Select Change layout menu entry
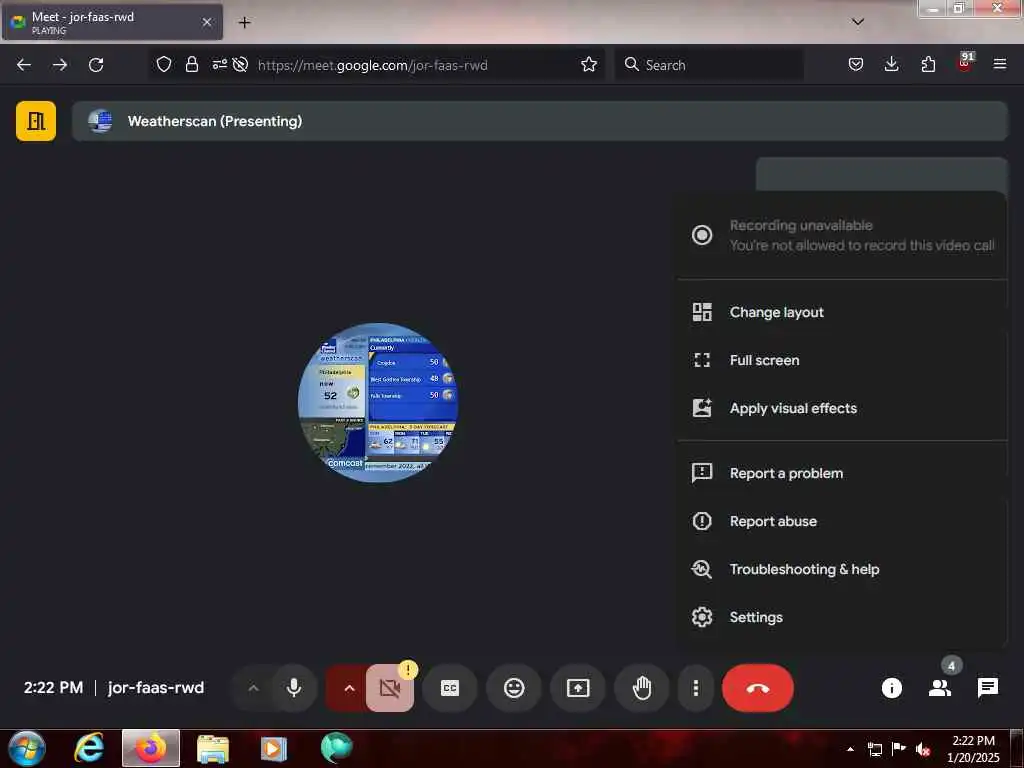This screenshot has width=1024, height=768. [842, 312]
